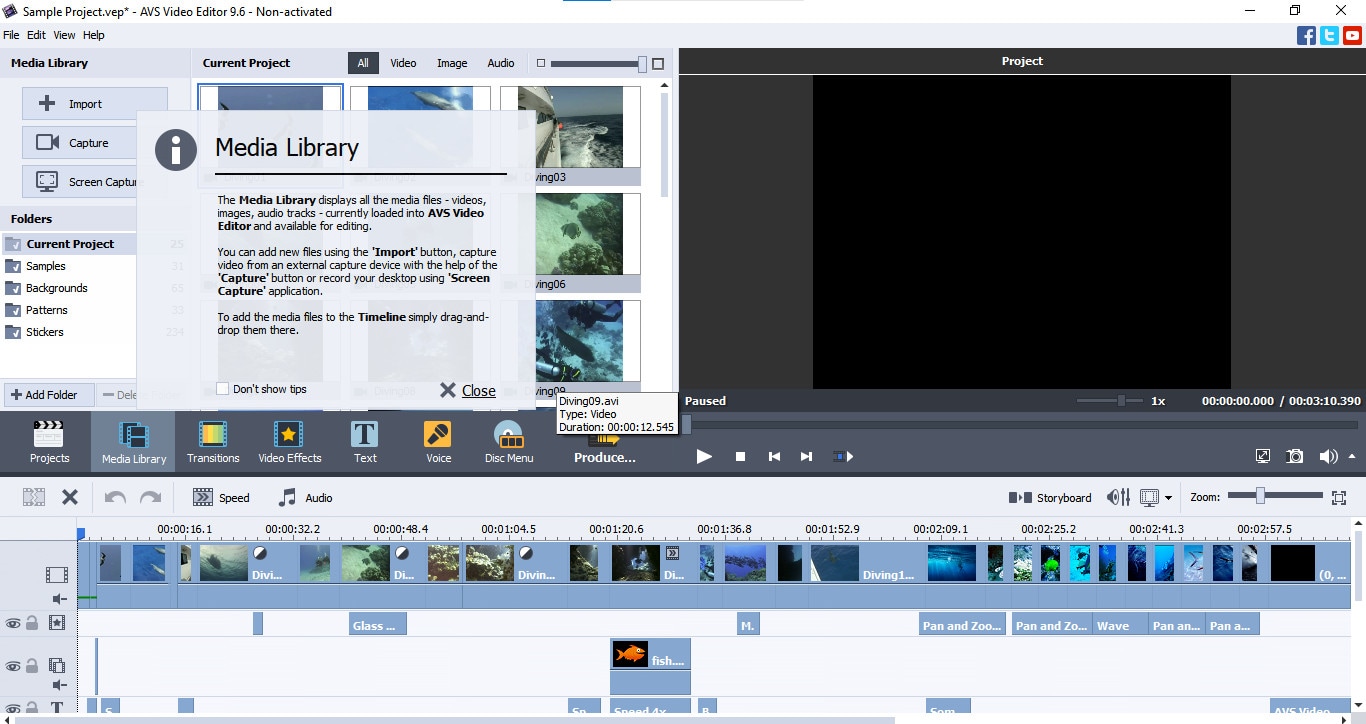
Task: Close the Media Library tip
Action: point(468,391)
